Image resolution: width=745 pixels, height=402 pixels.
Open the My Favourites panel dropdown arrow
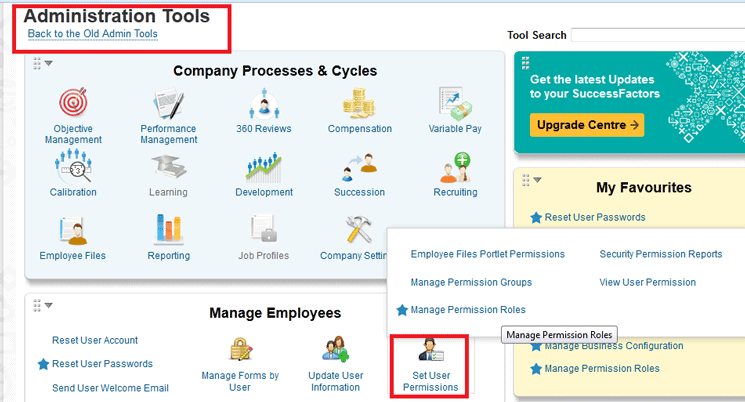pos(537,180)
